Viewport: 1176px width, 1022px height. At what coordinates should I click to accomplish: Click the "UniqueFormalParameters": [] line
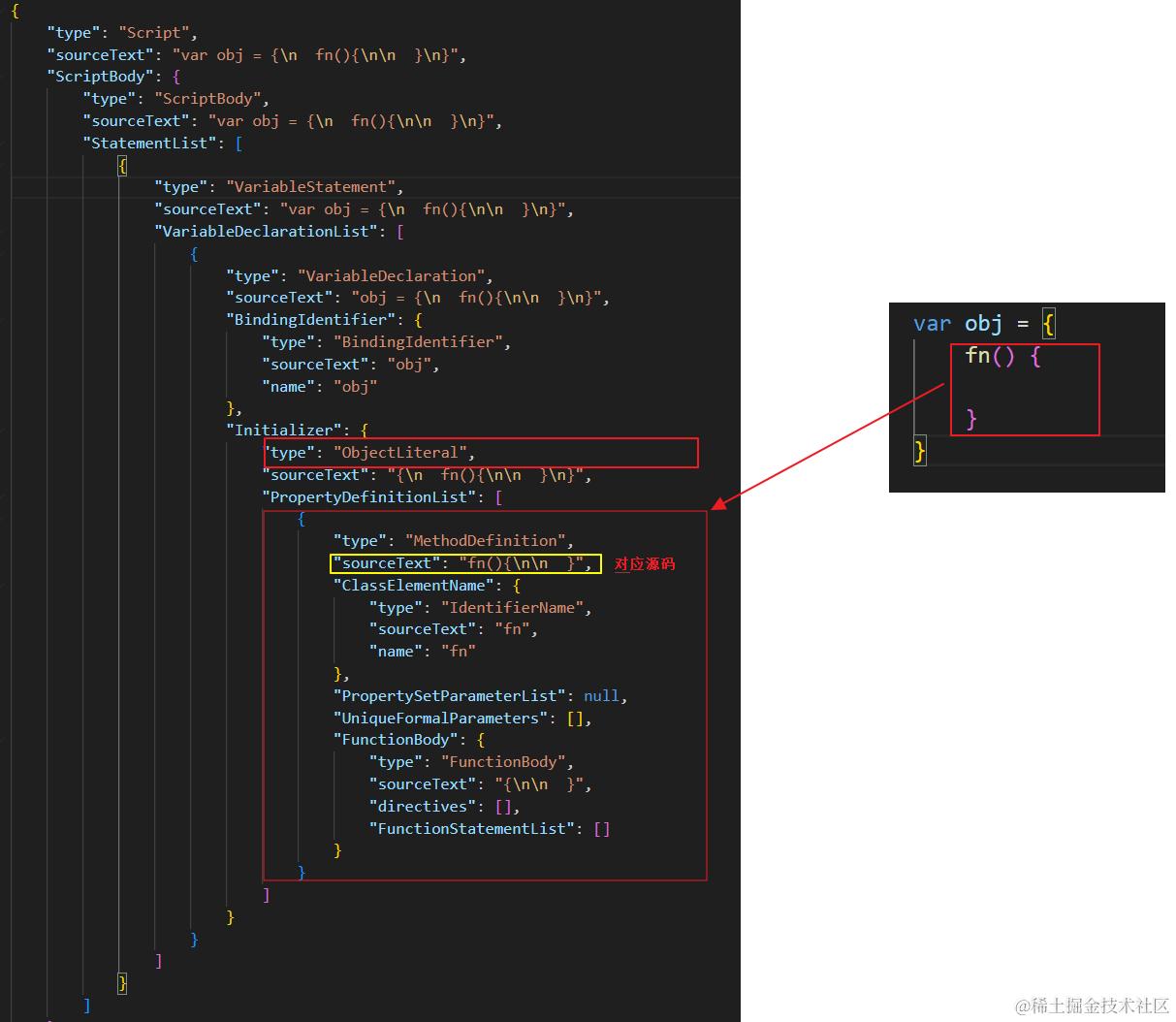(462, 719)
